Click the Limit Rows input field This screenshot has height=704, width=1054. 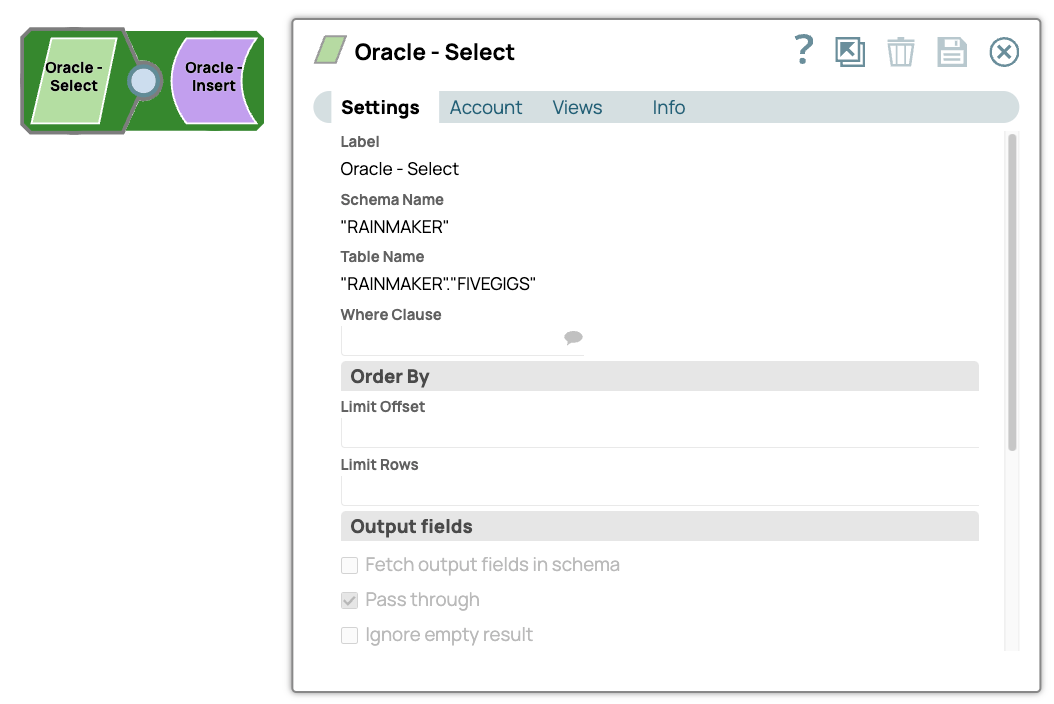[x=659, y=491]
